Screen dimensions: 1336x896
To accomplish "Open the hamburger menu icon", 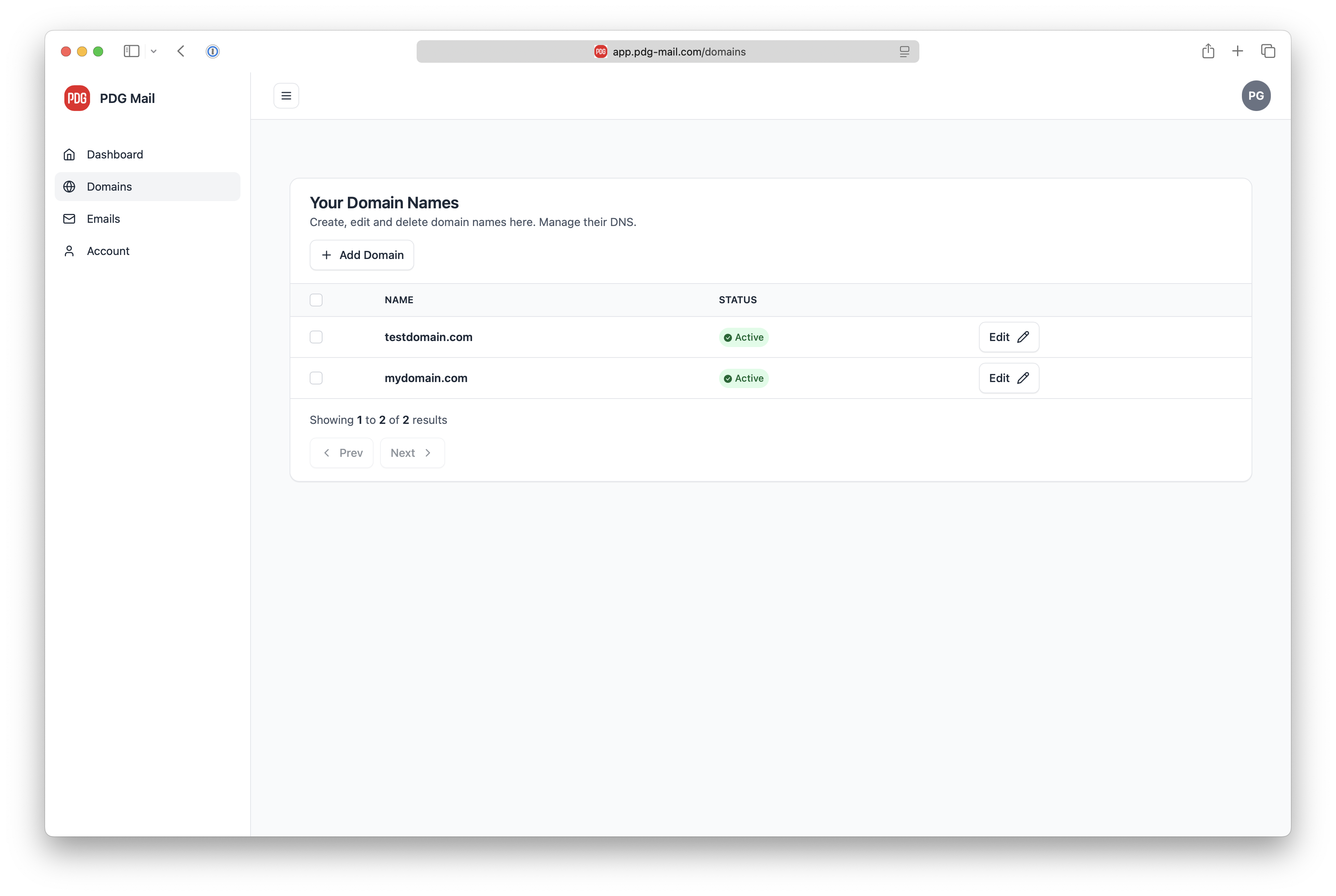I will (x=286, y=95).
